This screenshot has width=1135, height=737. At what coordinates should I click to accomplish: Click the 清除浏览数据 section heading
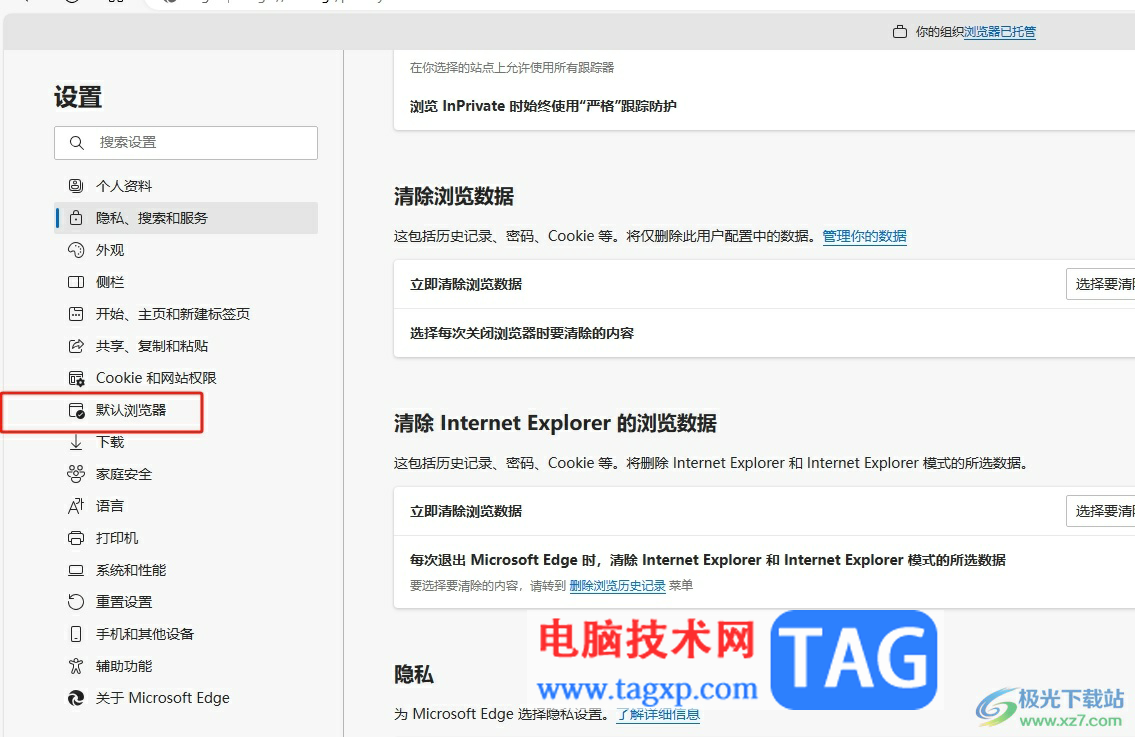(454, 196)
